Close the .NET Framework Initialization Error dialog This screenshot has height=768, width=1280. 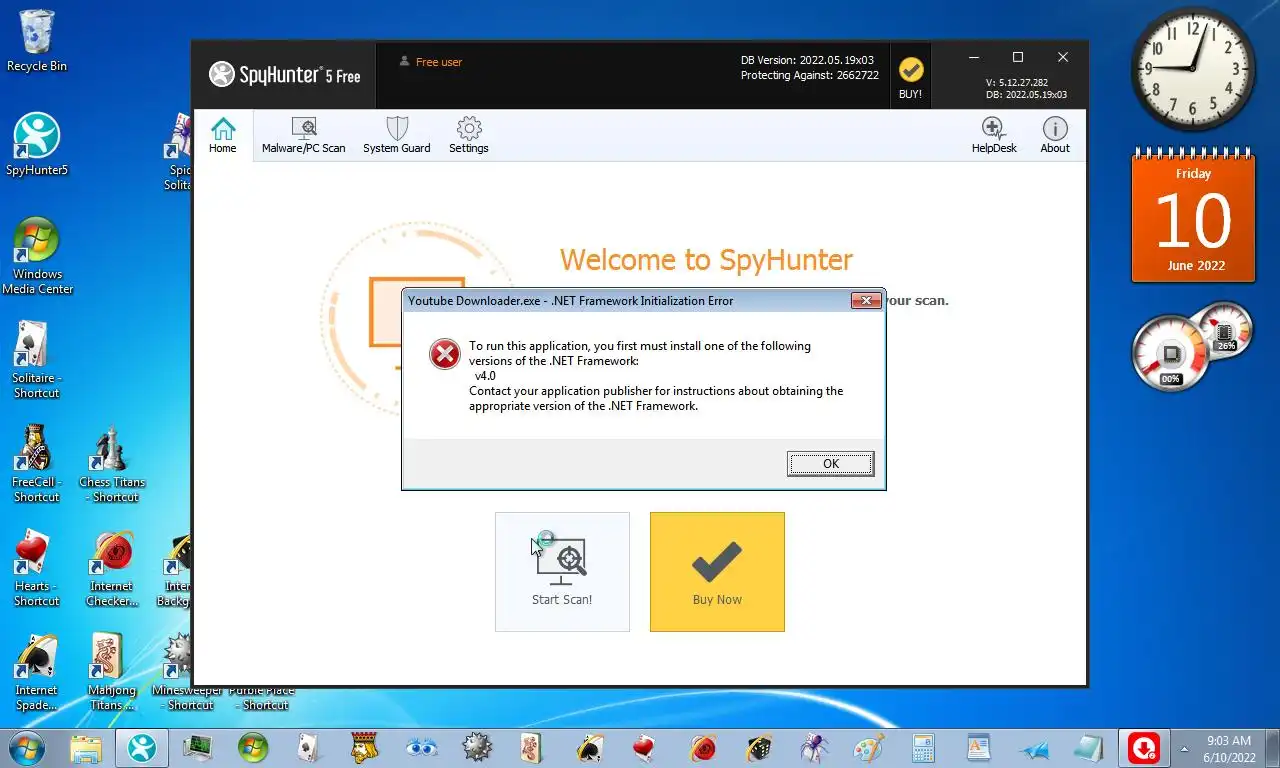[866, 300]
